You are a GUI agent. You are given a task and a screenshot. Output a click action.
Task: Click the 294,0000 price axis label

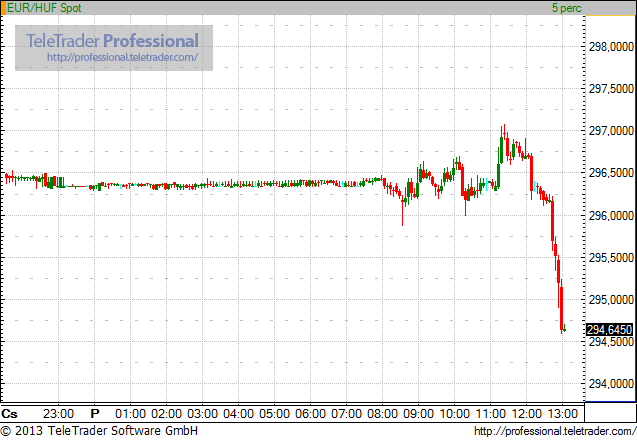pyautogui.click(x=611, y=384)
